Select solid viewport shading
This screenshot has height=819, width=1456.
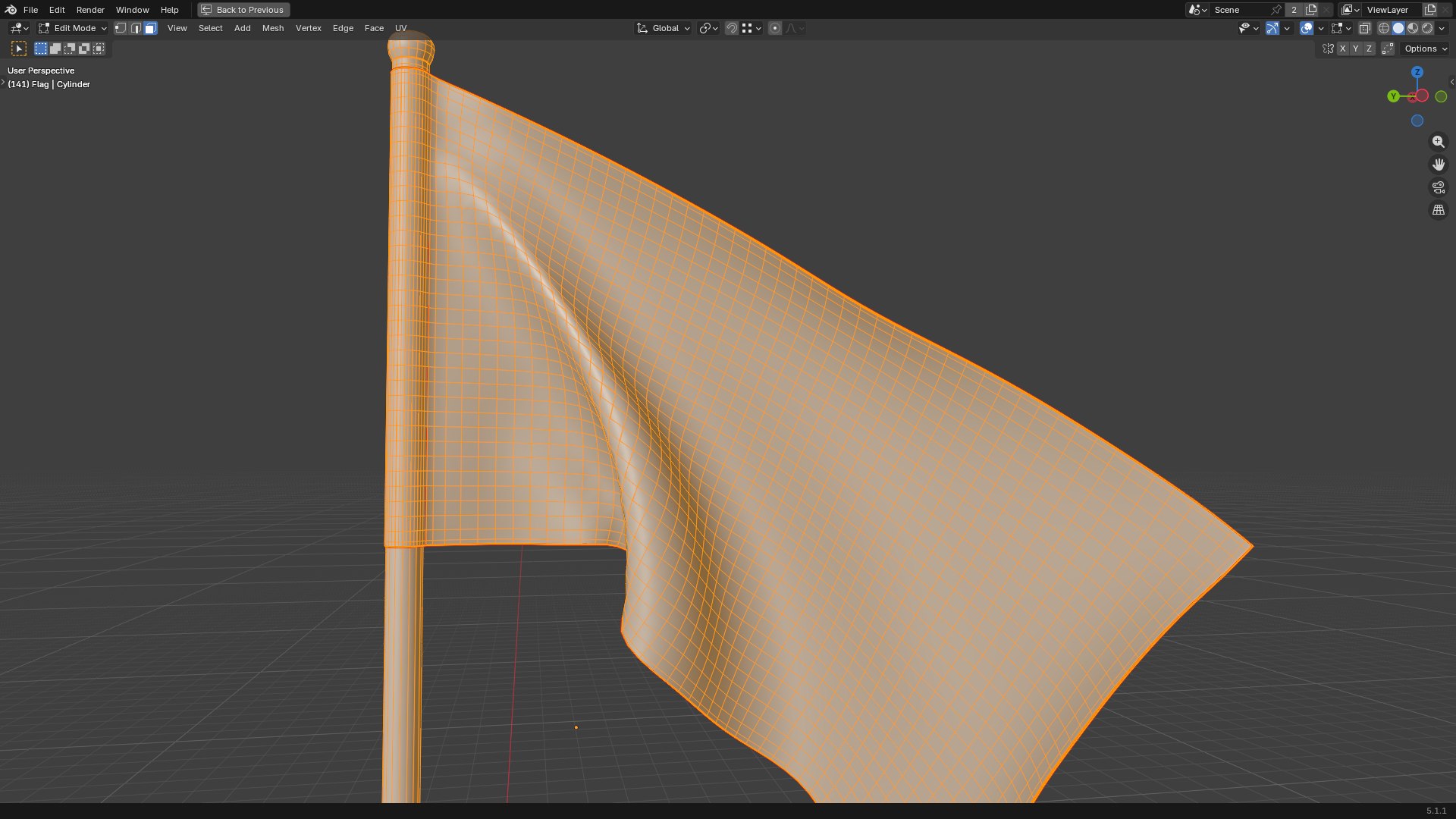click(x=1398, y=28)
